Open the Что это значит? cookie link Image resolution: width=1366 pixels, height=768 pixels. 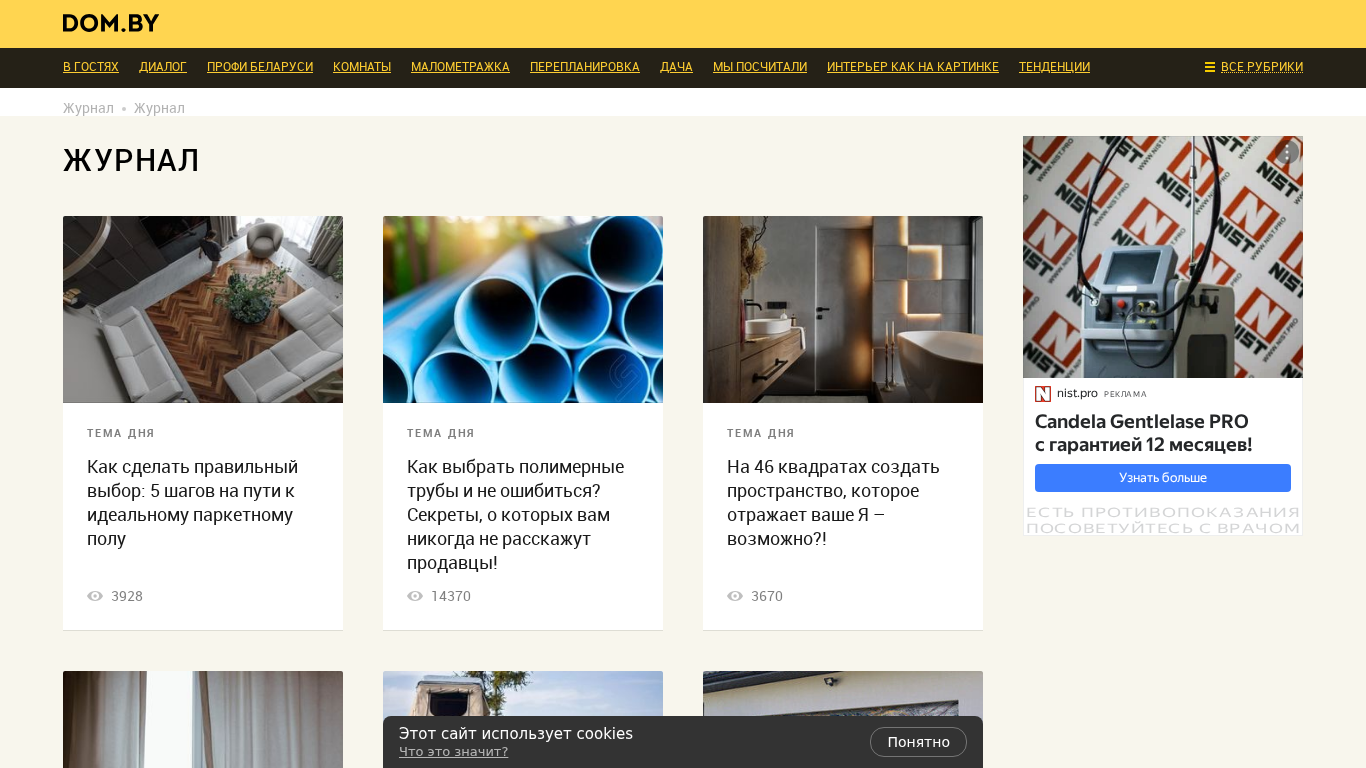tap(453, 752)
